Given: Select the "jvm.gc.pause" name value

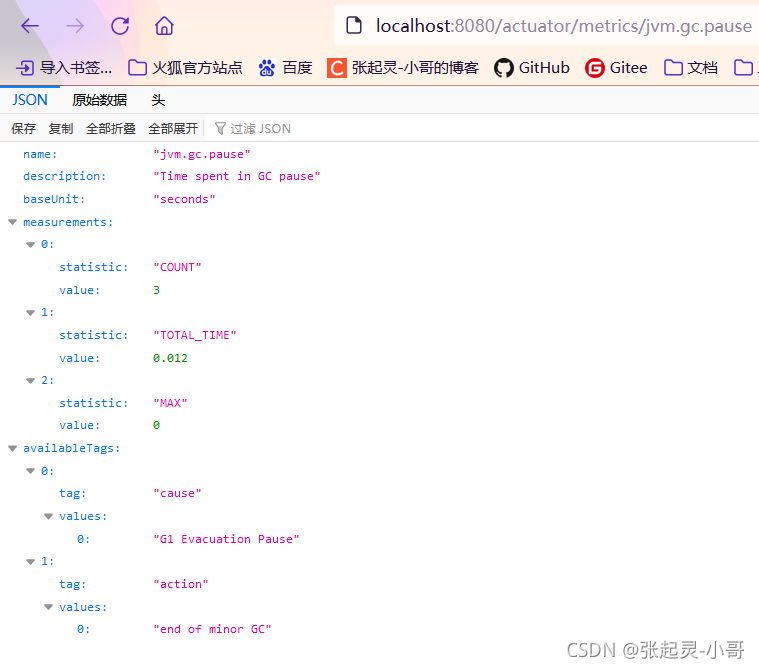Looking at the screenshot, I should tap(202, 154).
